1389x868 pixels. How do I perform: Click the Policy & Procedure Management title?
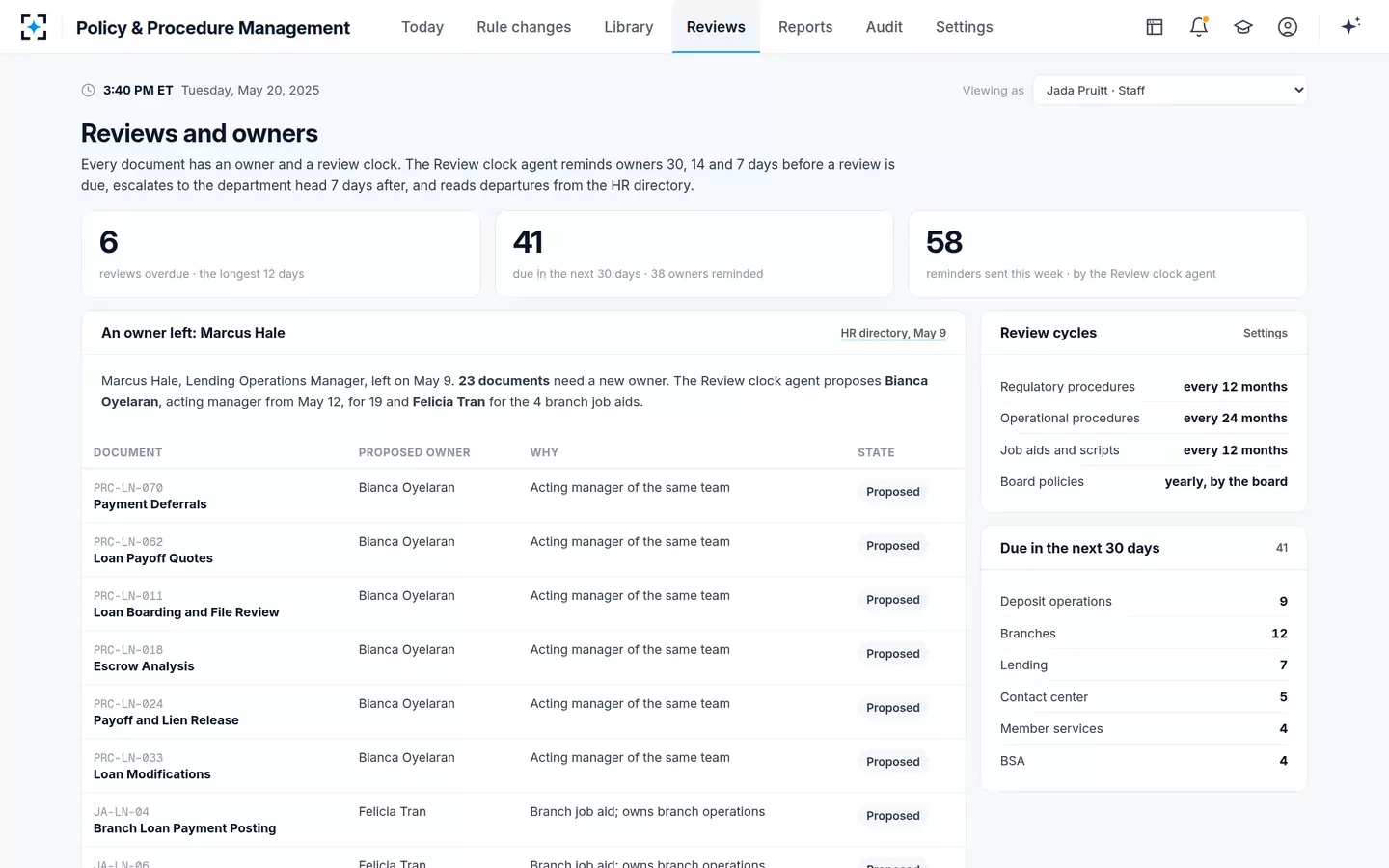pyautogui.click(x=213, y=27)
